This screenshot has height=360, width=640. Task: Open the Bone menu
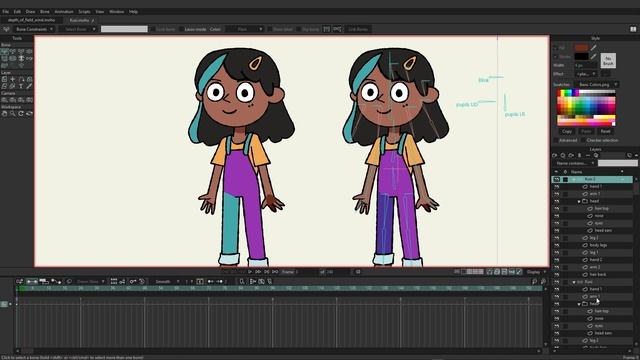44,12
